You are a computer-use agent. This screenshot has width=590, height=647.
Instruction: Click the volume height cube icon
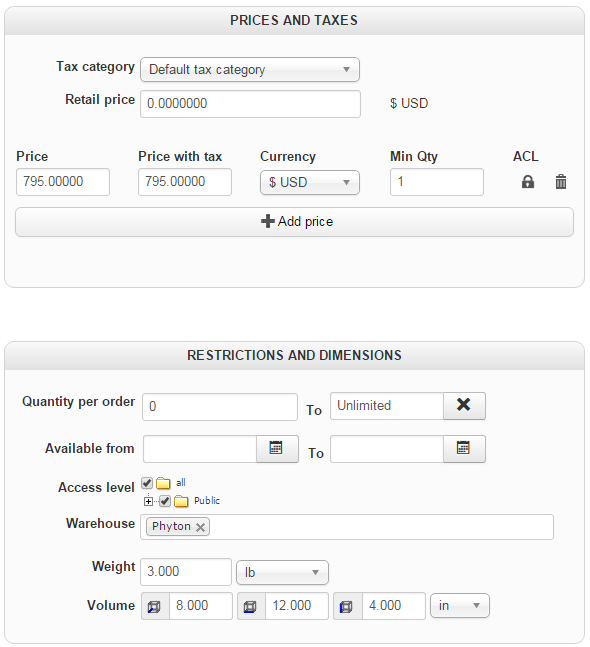tap(347, 606)
